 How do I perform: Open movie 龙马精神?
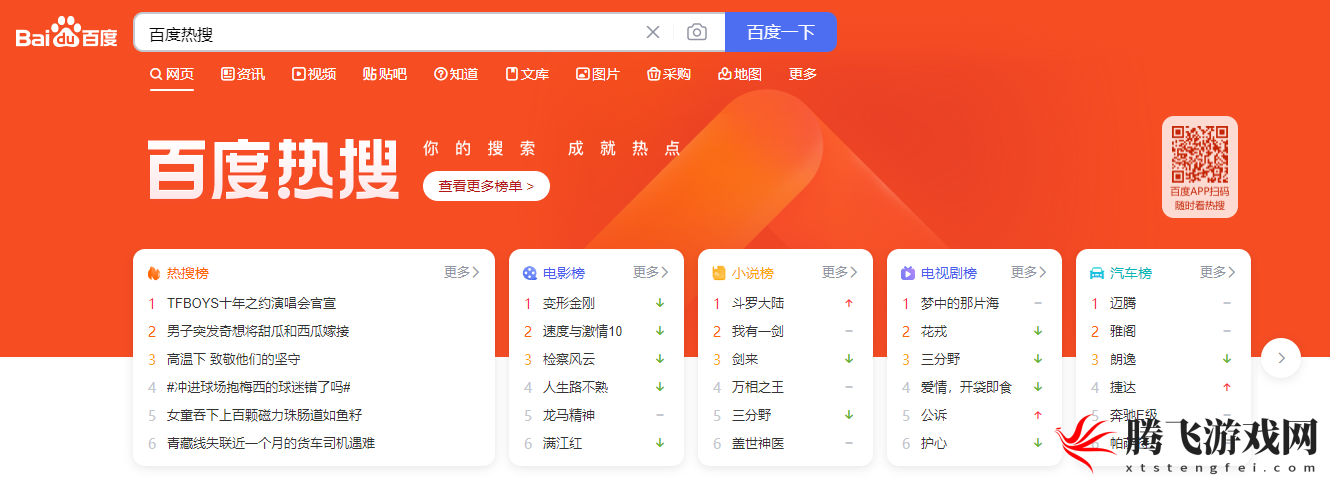click(x=569, y=415)
